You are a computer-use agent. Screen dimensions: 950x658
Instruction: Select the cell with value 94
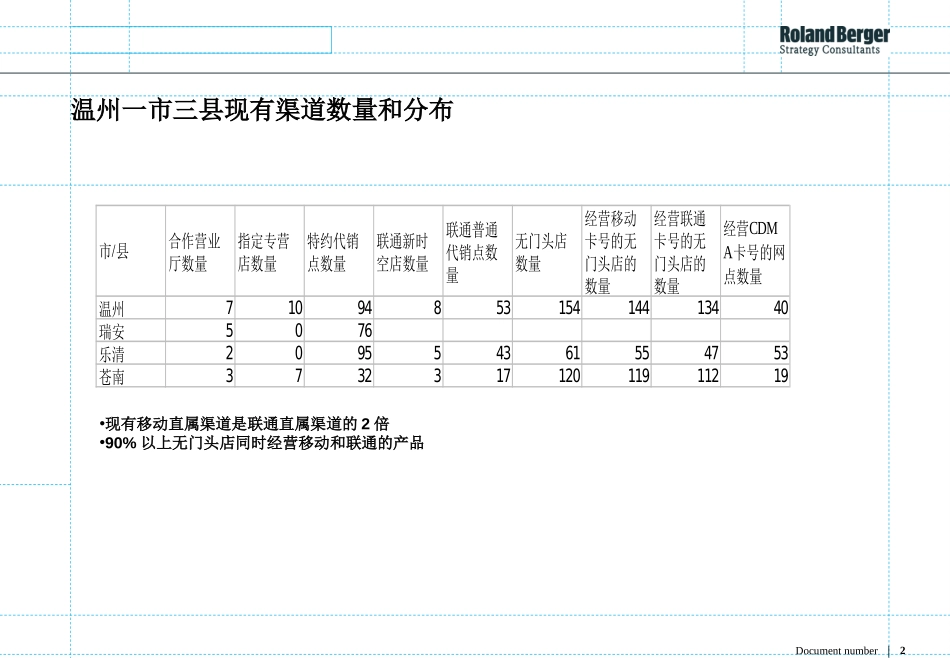(x=339, y=308)
